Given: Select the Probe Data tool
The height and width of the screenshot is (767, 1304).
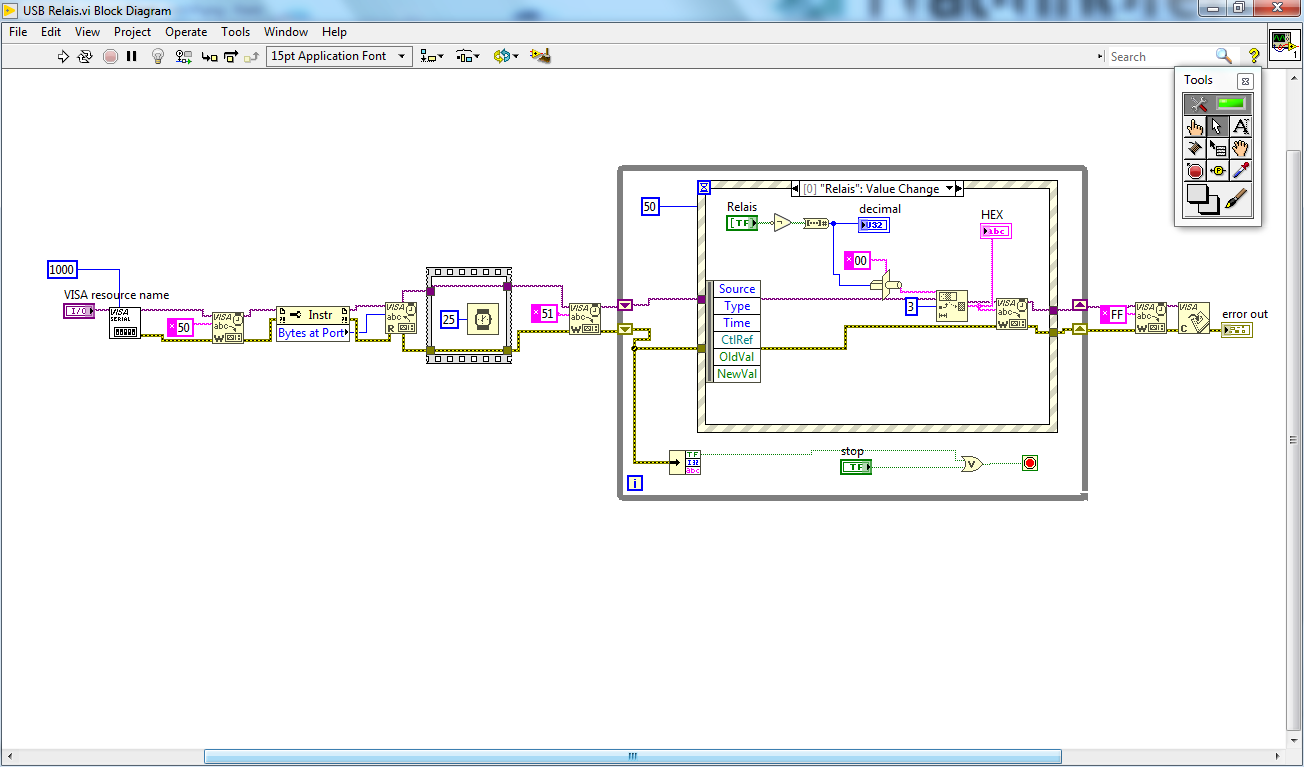Looking at the screenshot, I should [1217, 170].
